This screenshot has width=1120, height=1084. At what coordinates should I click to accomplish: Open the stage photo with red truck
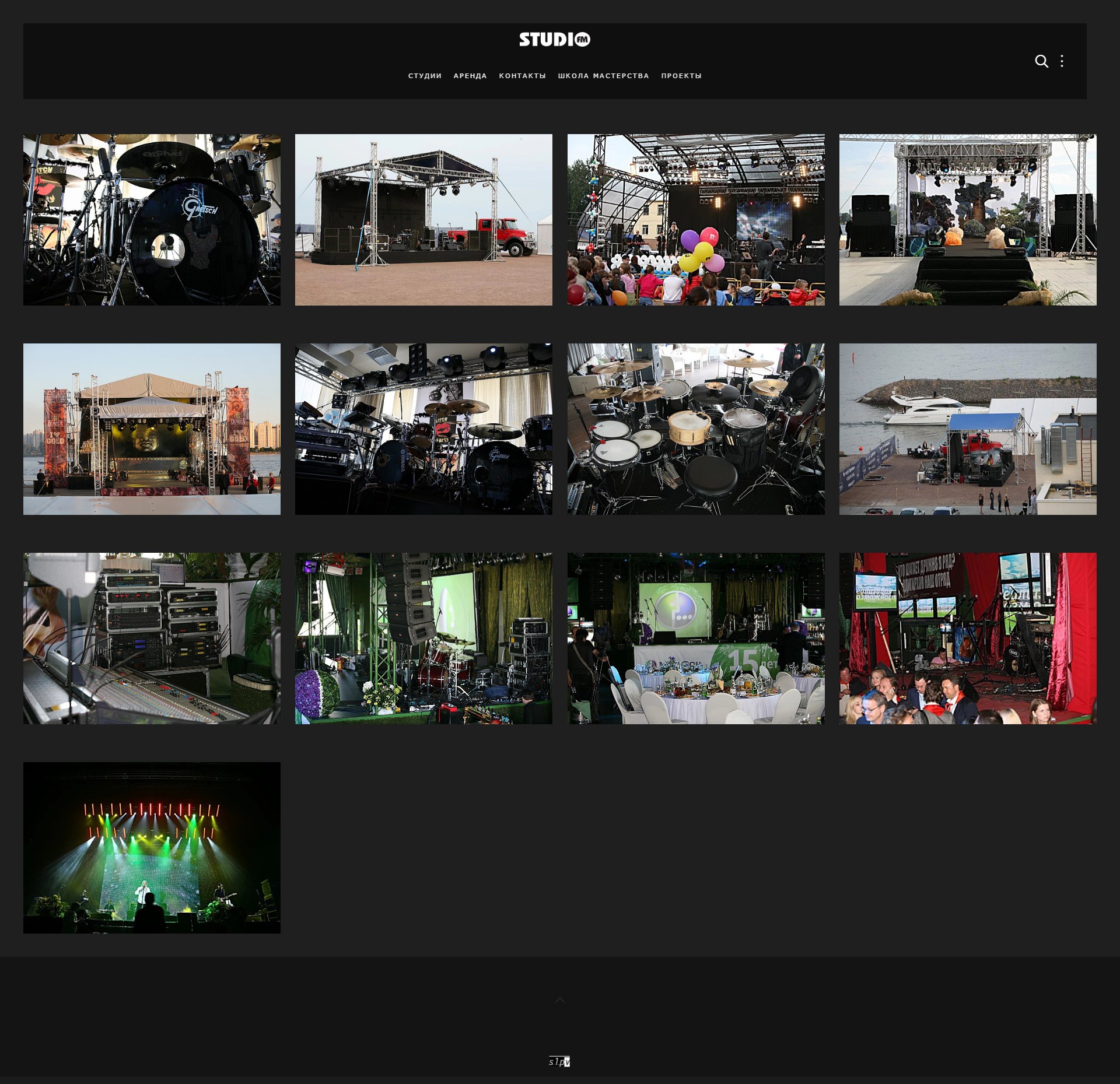pos(423,220)
